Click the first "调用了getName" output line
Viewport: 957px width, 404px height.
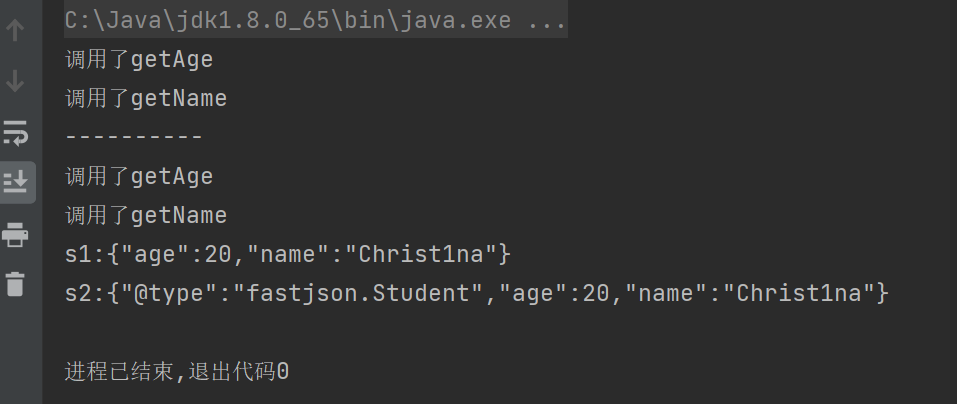pyautogui.click(x=146, y=99)
